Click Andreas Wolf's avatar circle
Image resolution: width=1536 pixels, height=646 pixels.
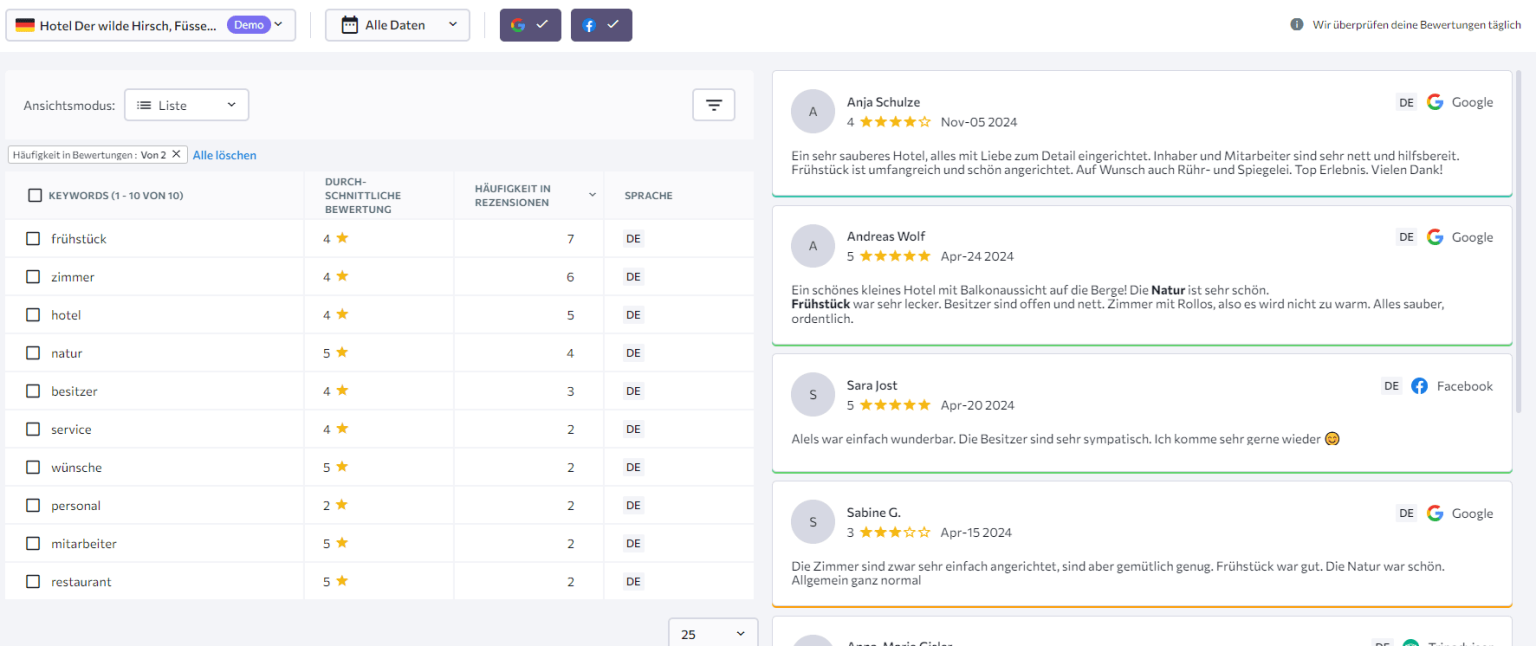[x=812, y=246]
